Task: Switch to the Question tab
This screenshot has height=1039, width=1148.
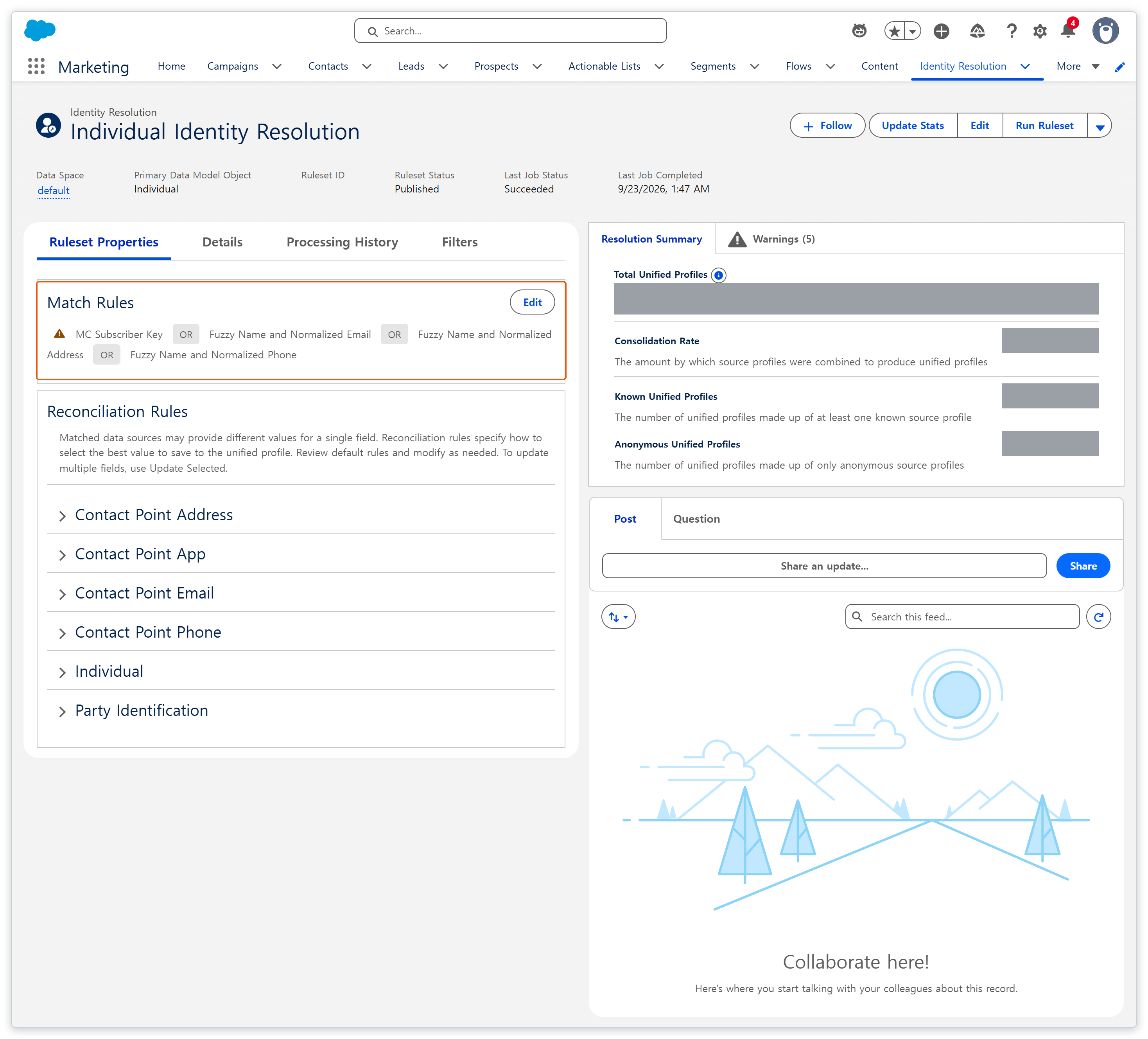Action: tap(696, 519)
